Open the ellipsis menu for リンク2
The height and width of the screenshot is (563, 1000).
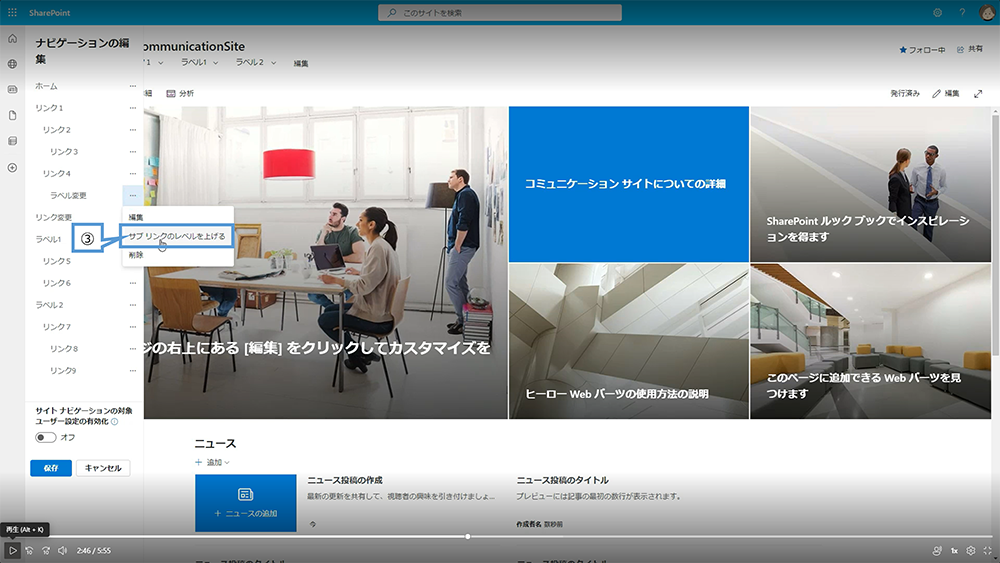click(133, 130)
